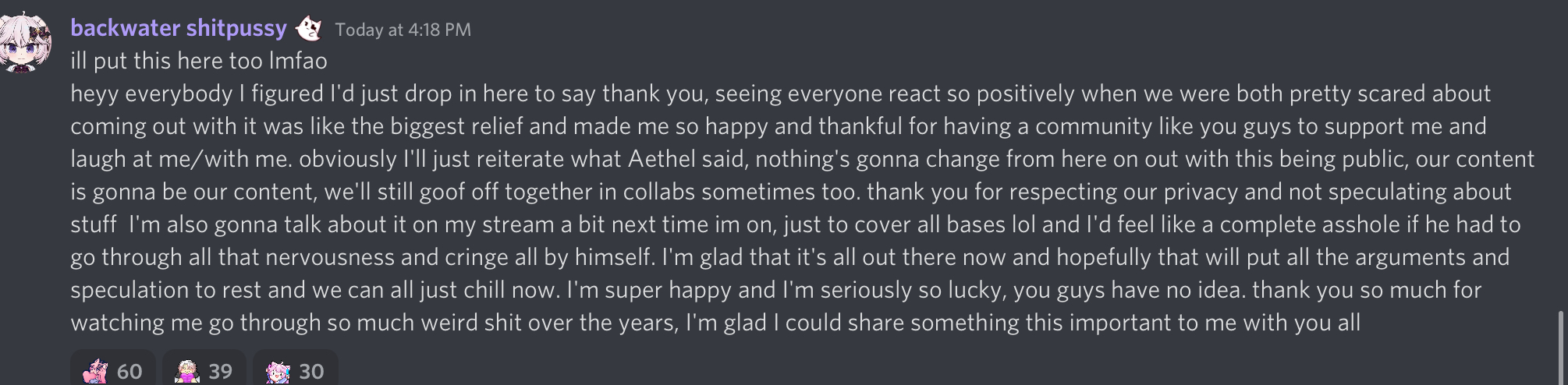Click the line starting "coming out with it"

click(x=779, y=126)
